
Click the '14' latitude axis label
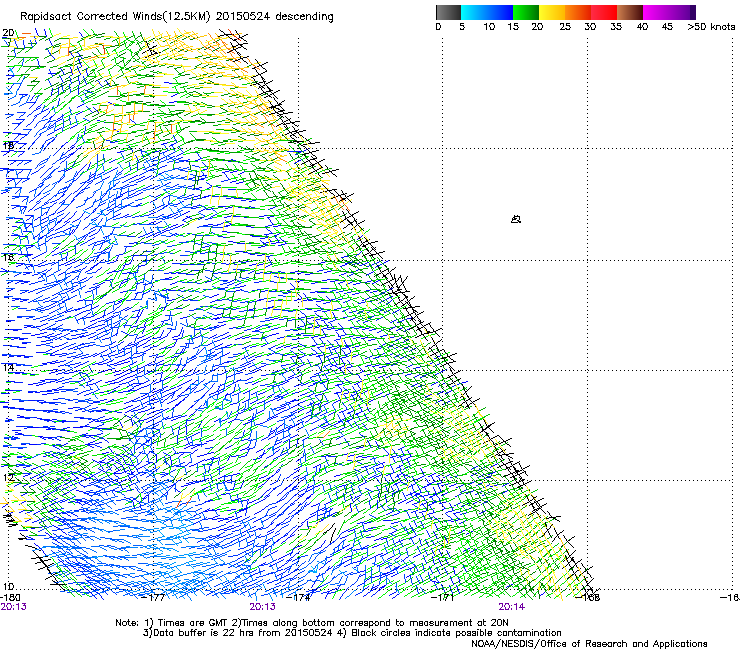(8, 367)
